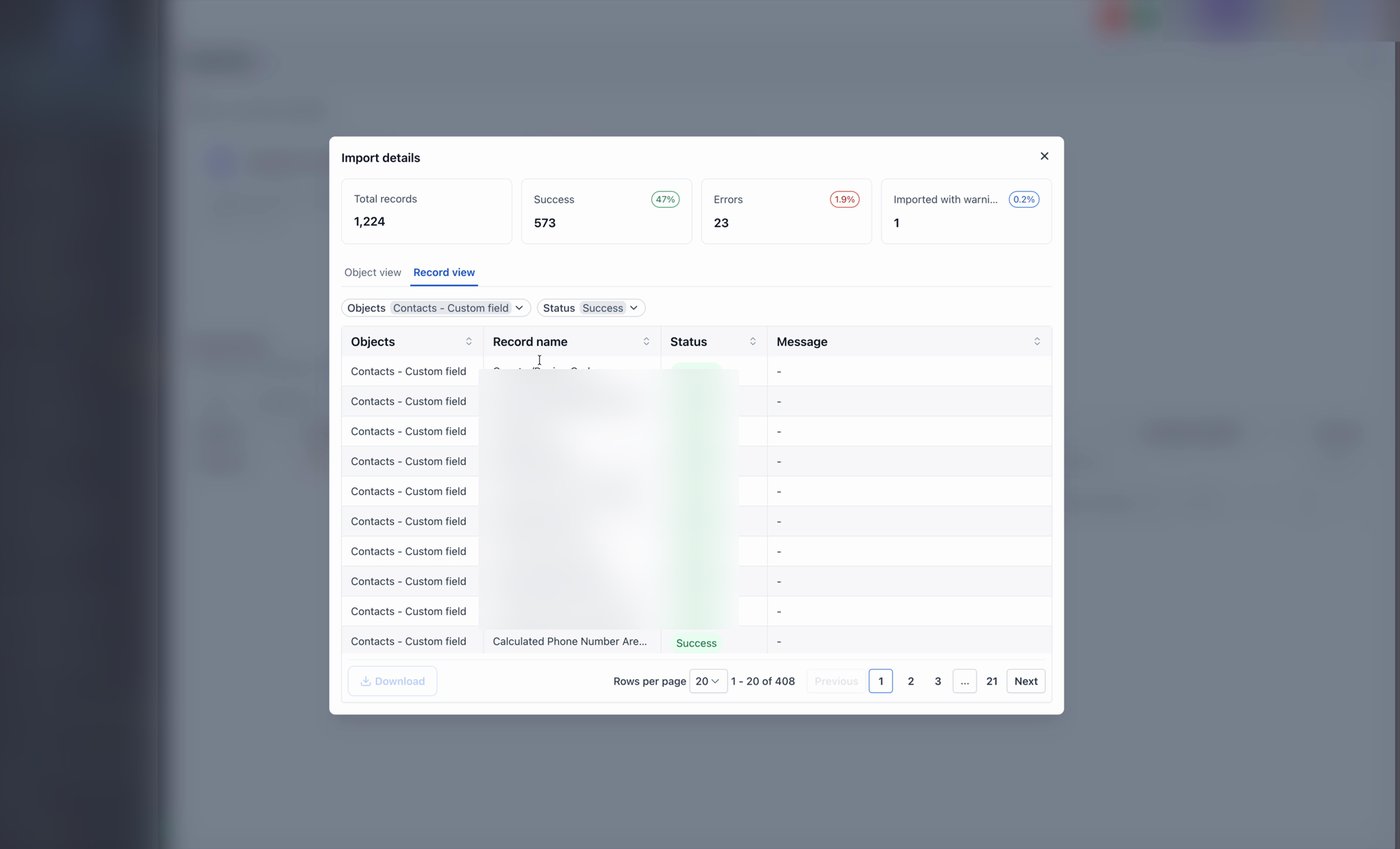Image resolution: width=1400 pixels, height=849 pixels.
Task: Sort the Message column
Action: click(x=1036, y=341)
